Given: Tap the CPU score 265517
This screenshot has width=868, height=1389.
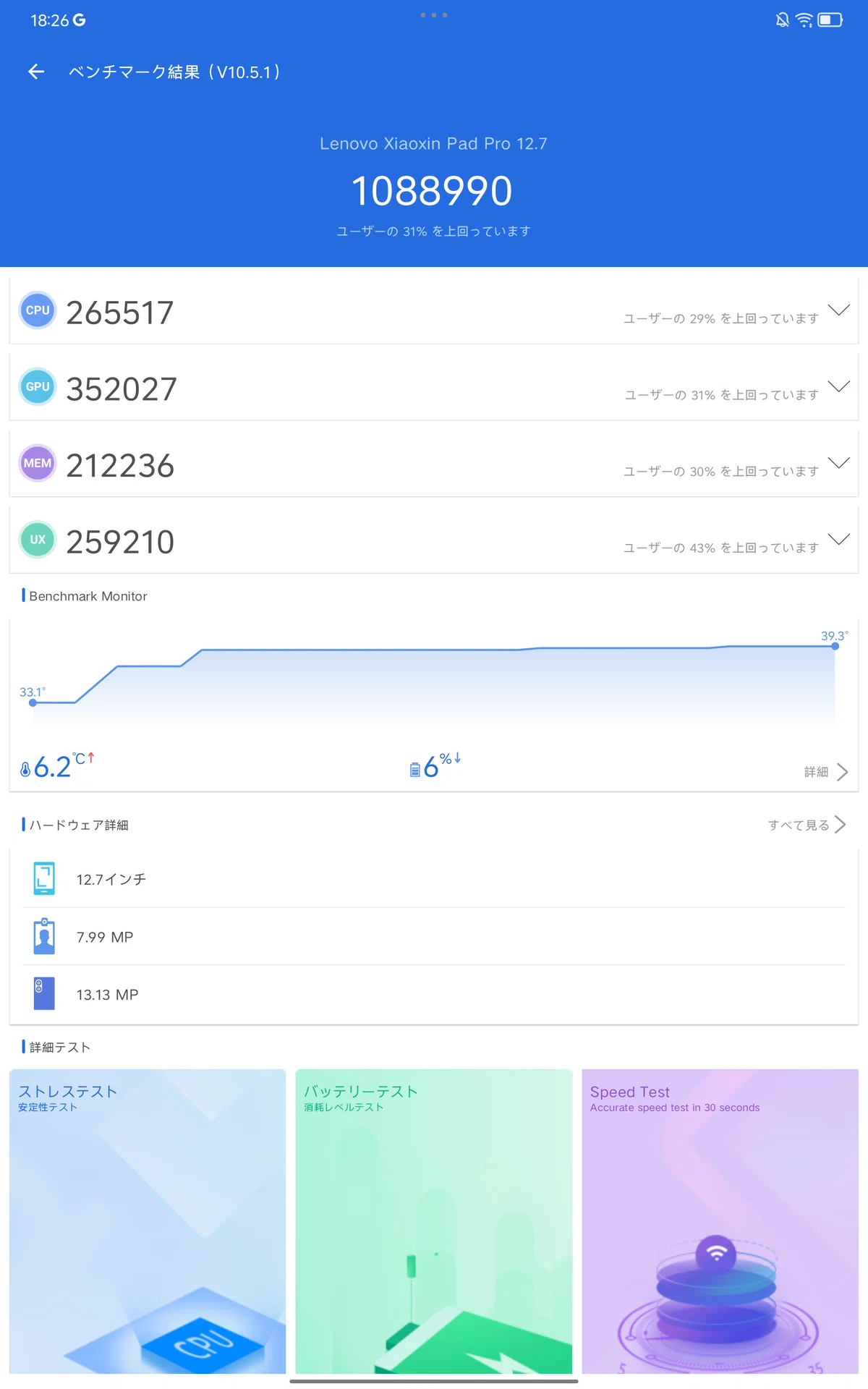Looking at the screenshot, I should point(120,313).
